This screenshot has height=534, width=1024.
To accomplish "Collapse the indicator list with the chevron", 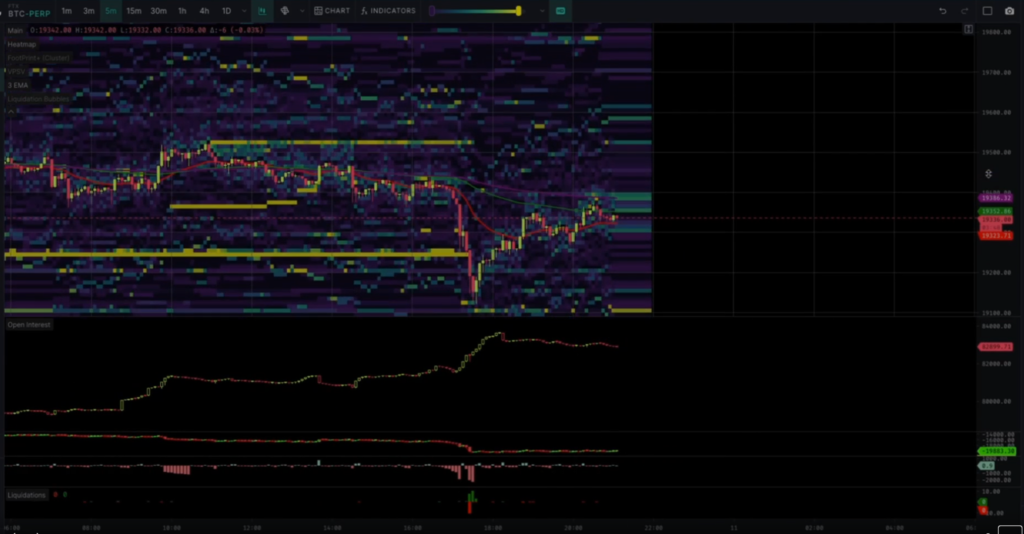I will click(x=11, y=112).
